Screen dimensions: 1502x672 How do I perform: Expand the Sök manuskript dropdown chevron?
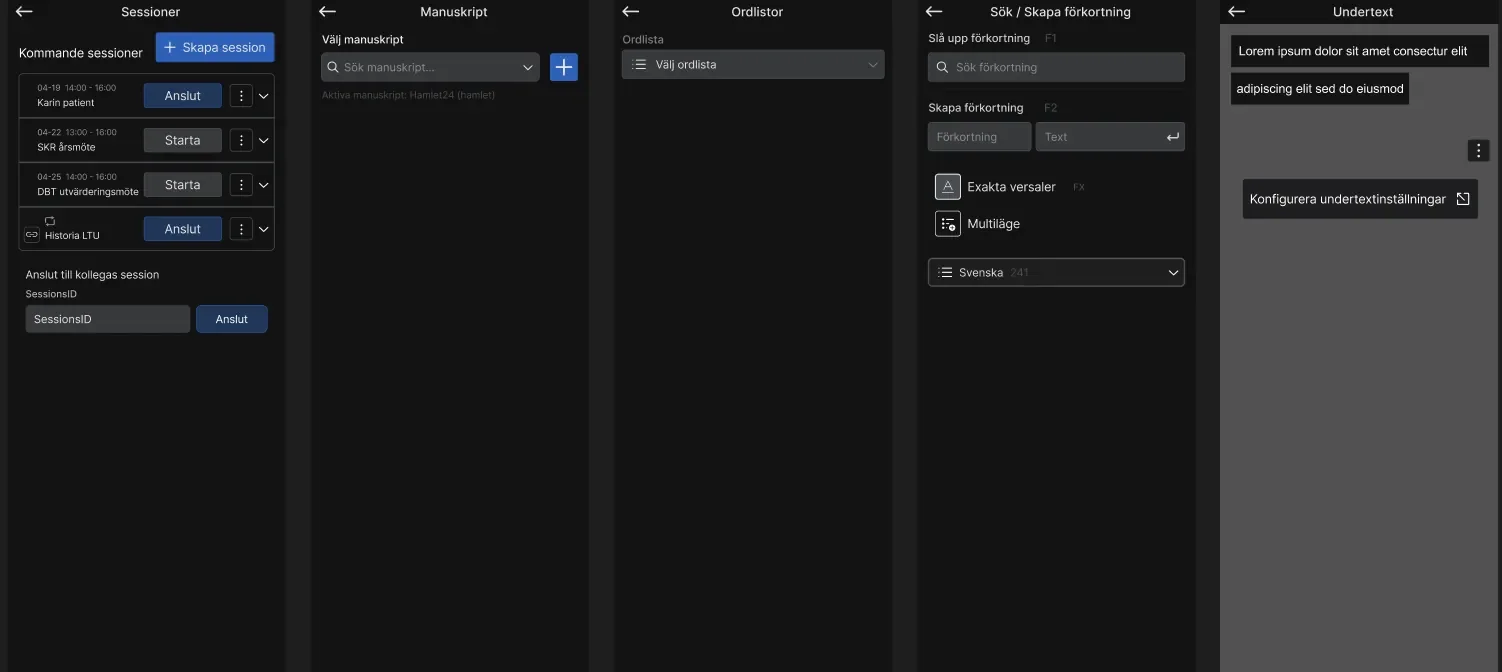(x=528, y=68)
